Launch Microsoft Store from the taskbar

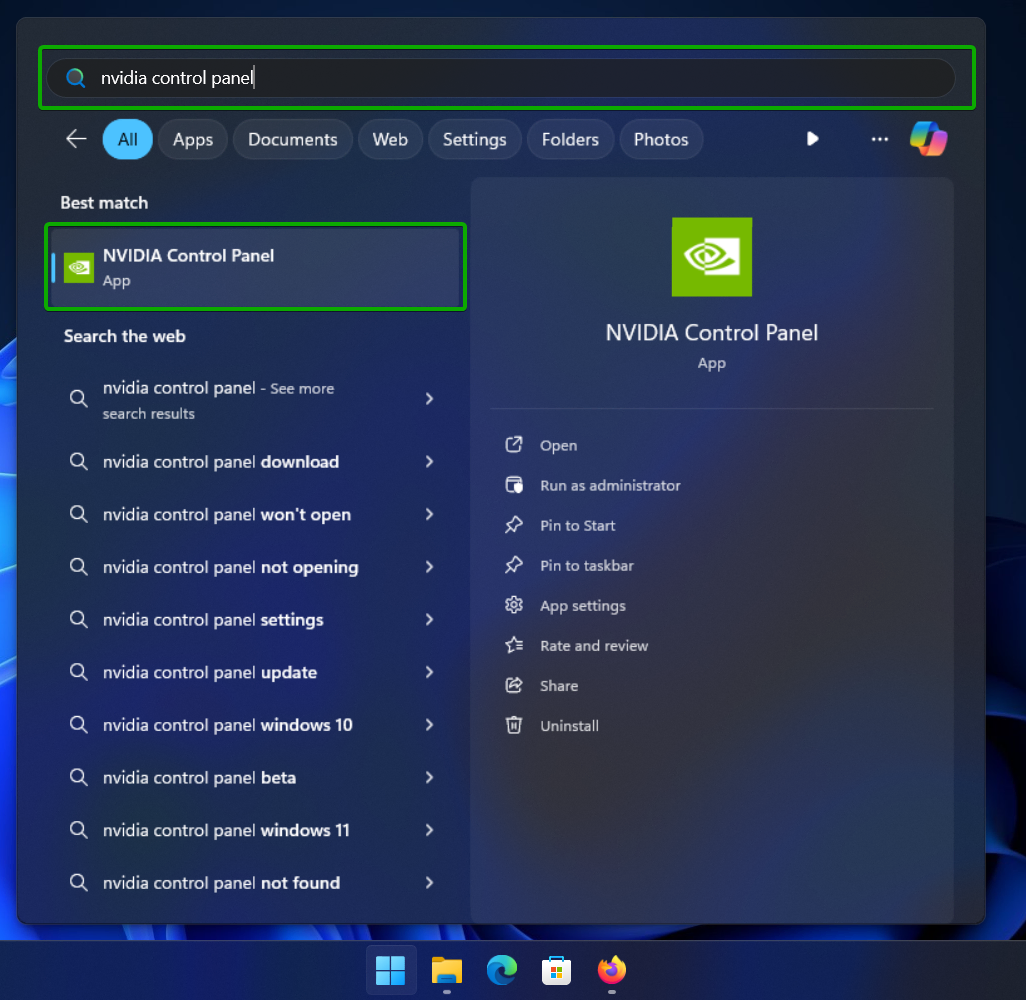(x=556, y=970)
